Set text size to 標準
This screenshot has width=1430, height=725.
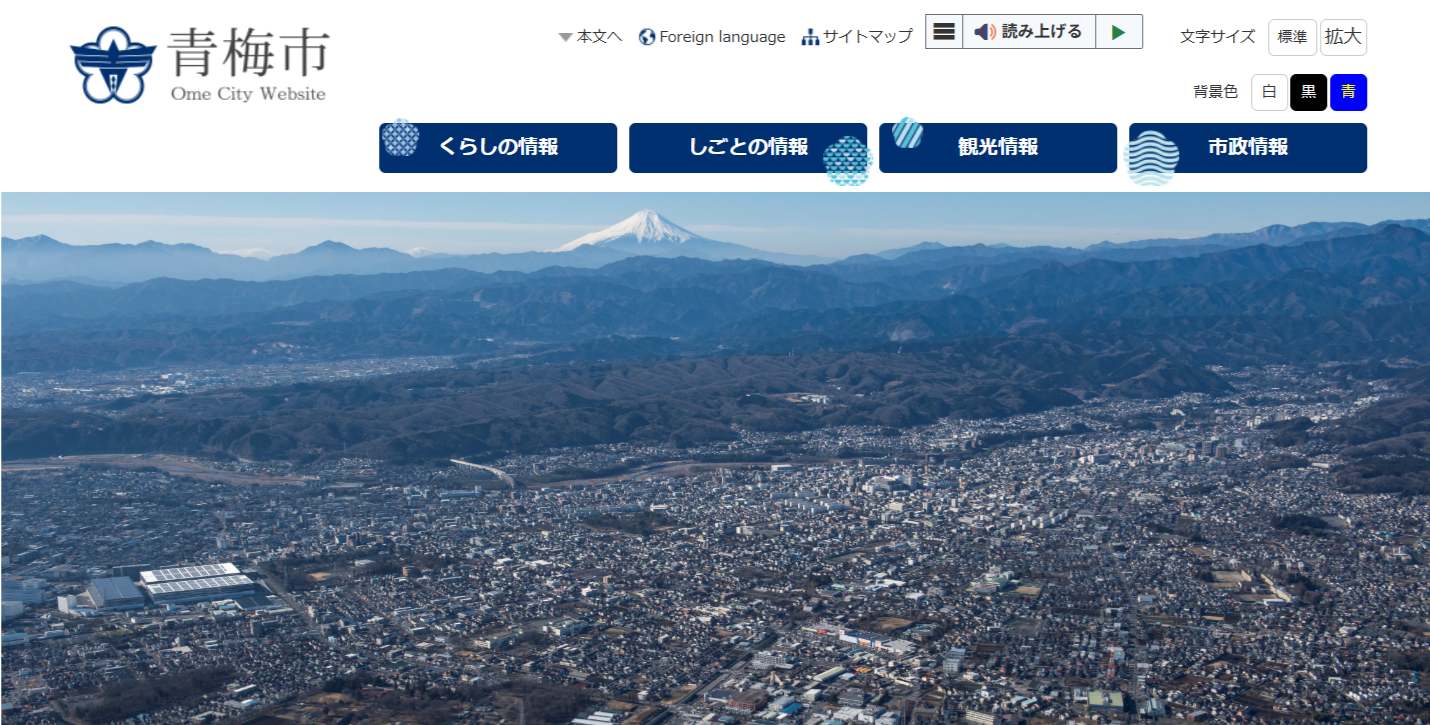coord(1292,37)
